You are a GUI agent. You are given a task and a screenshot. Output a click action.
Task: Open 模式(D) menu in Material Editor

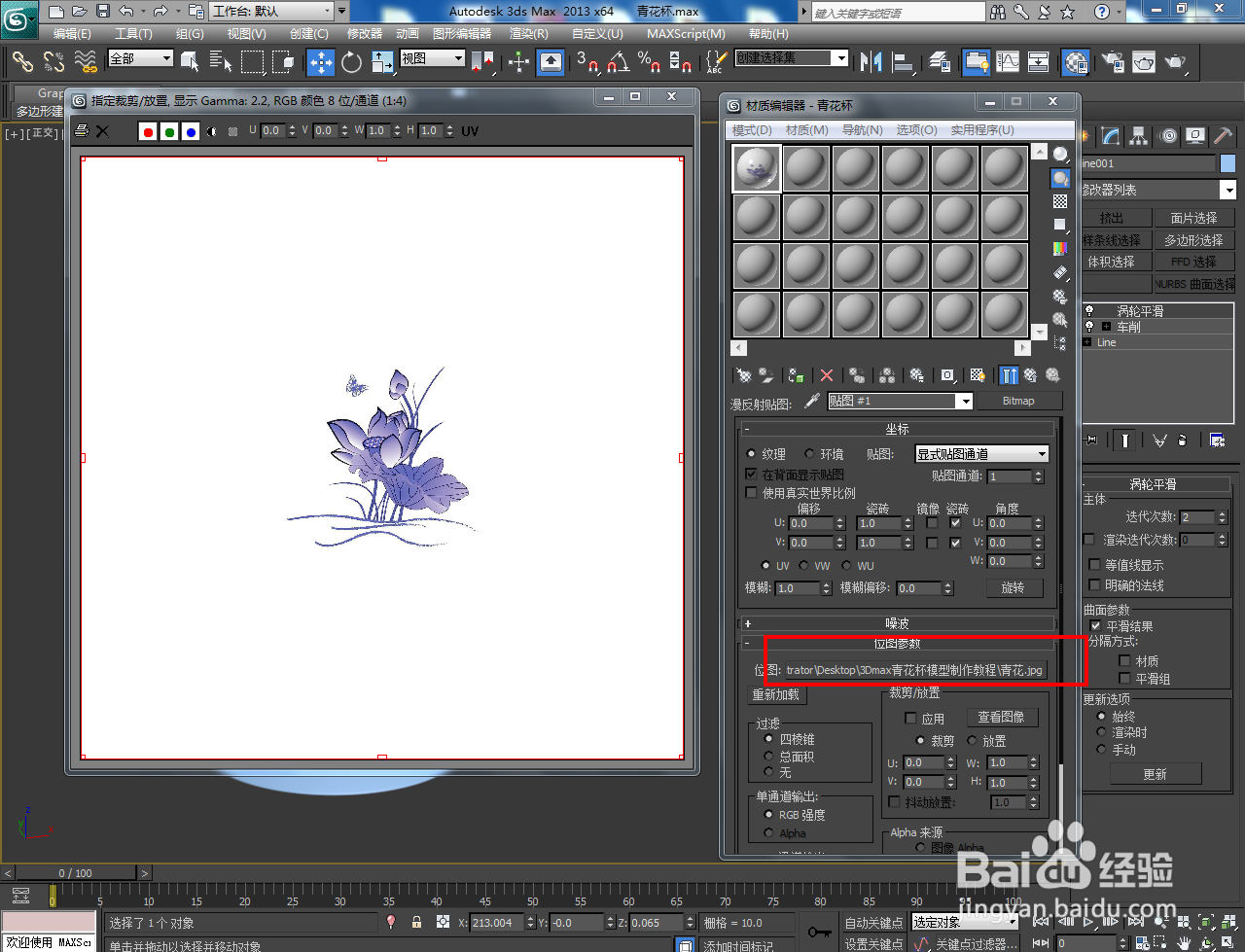click(752, 129)
